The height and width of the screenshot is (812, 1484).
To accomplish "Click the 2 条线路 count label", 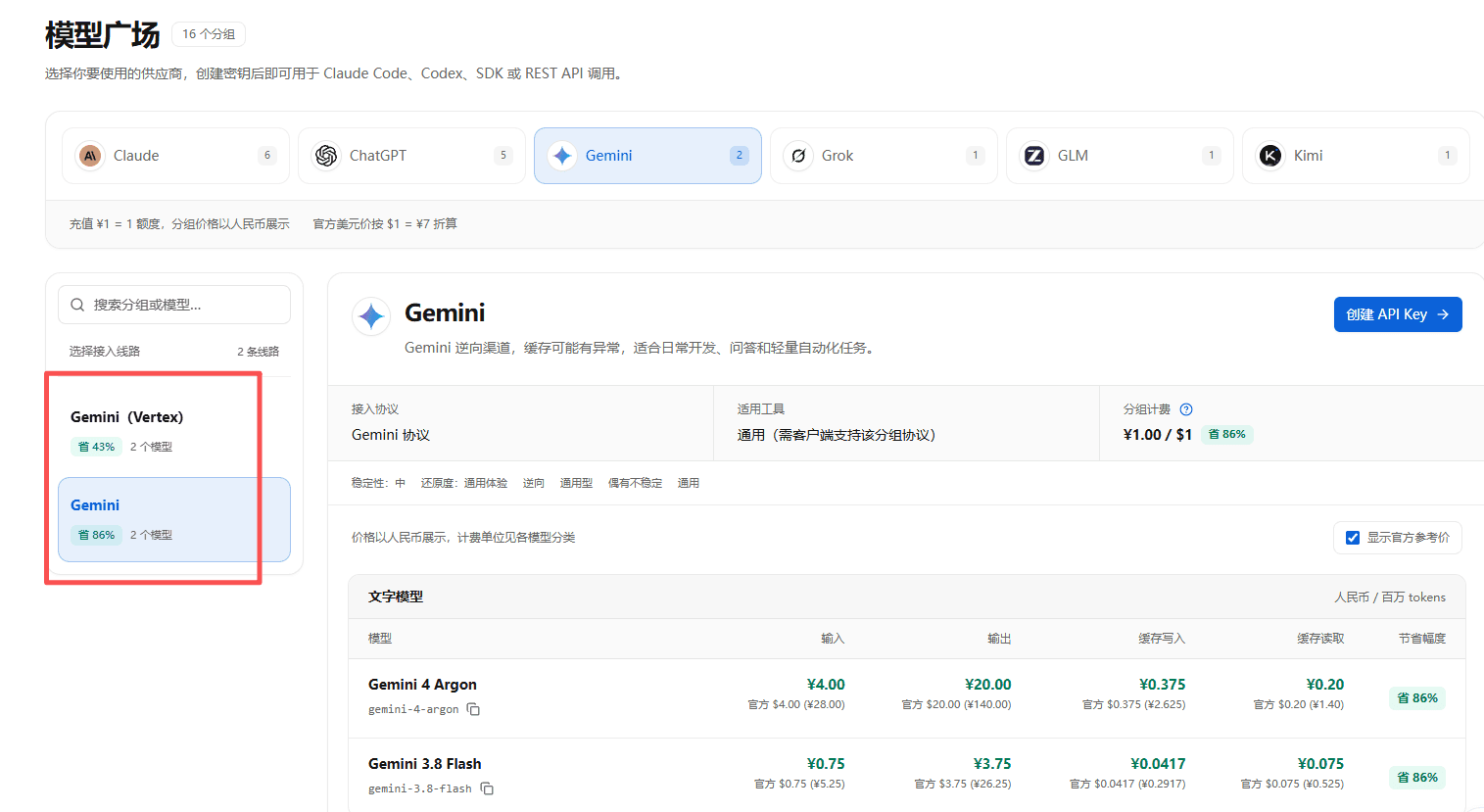I will click(x=258, y=352).
